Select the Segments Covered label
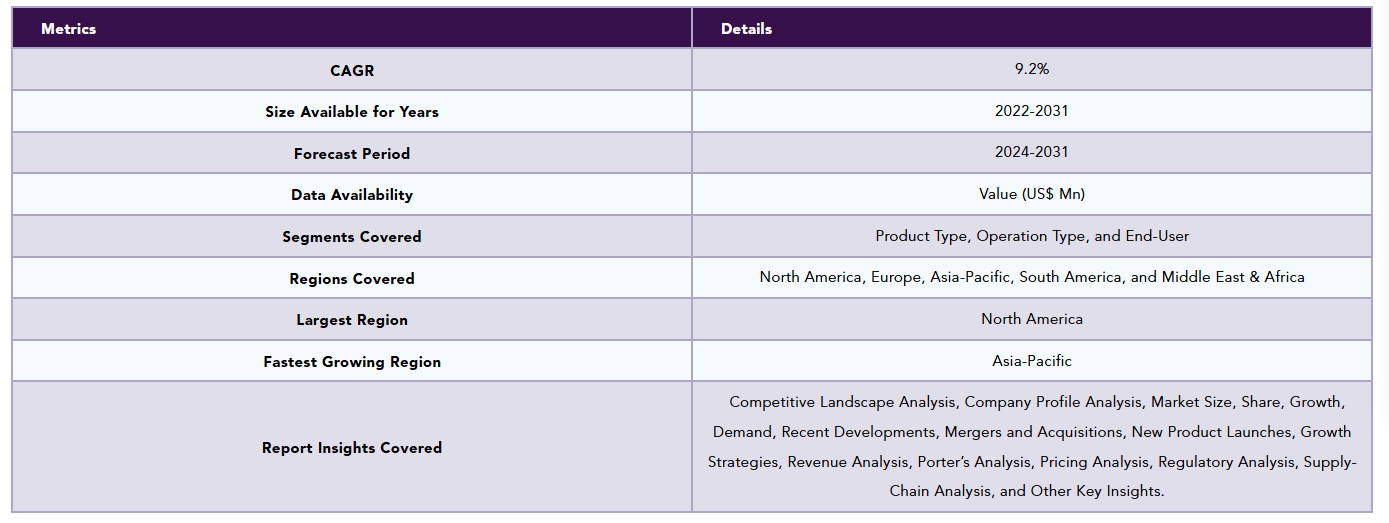The image size is (1389, 523). (x=352, y=237)
